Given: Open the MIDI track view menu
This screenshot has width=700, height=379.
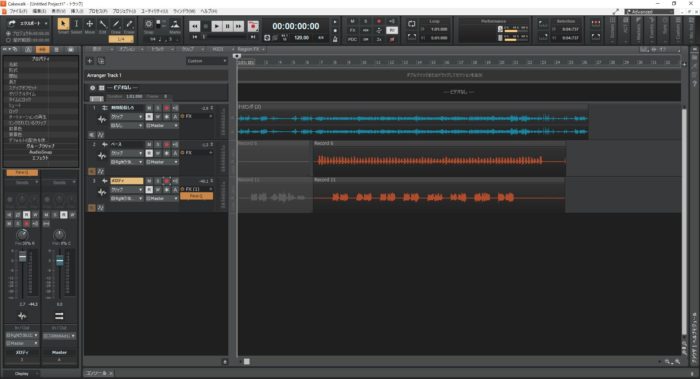Looking at the screenshot, I should pos(219,49).
